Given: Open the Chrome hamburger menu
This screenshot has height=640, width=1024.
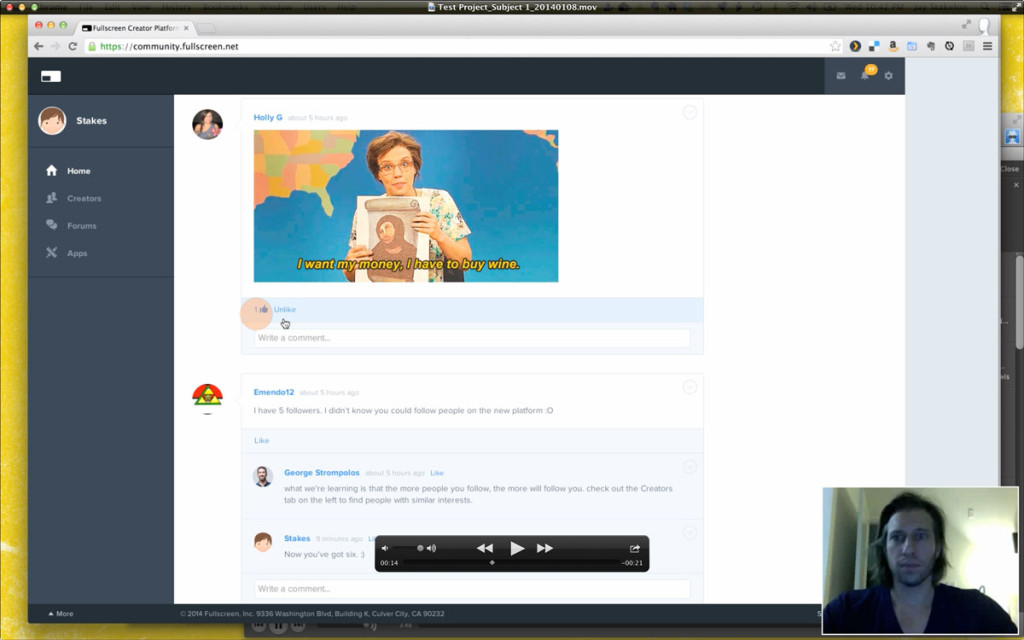Looking at the screenshot, I should click(x=987, y=46).
